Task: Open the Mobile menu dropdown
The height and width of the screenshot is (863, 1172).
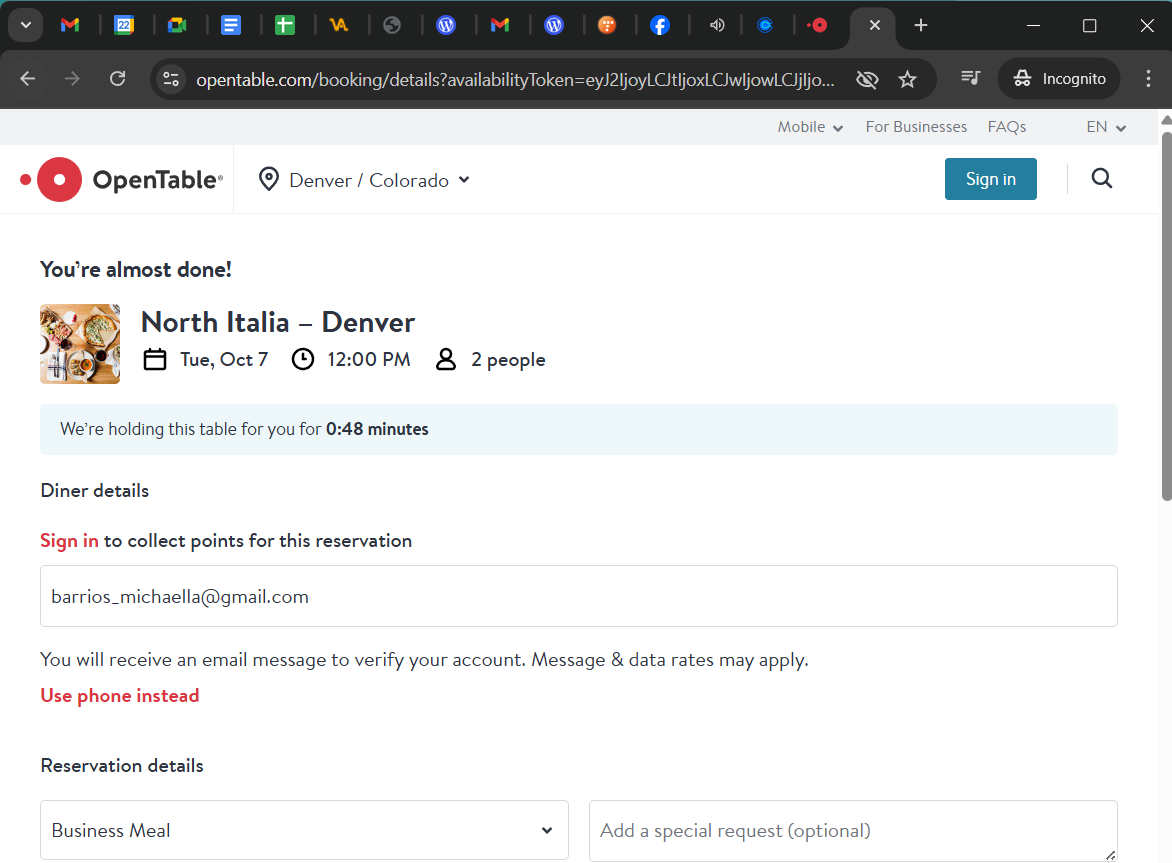Action: point(810,127)
